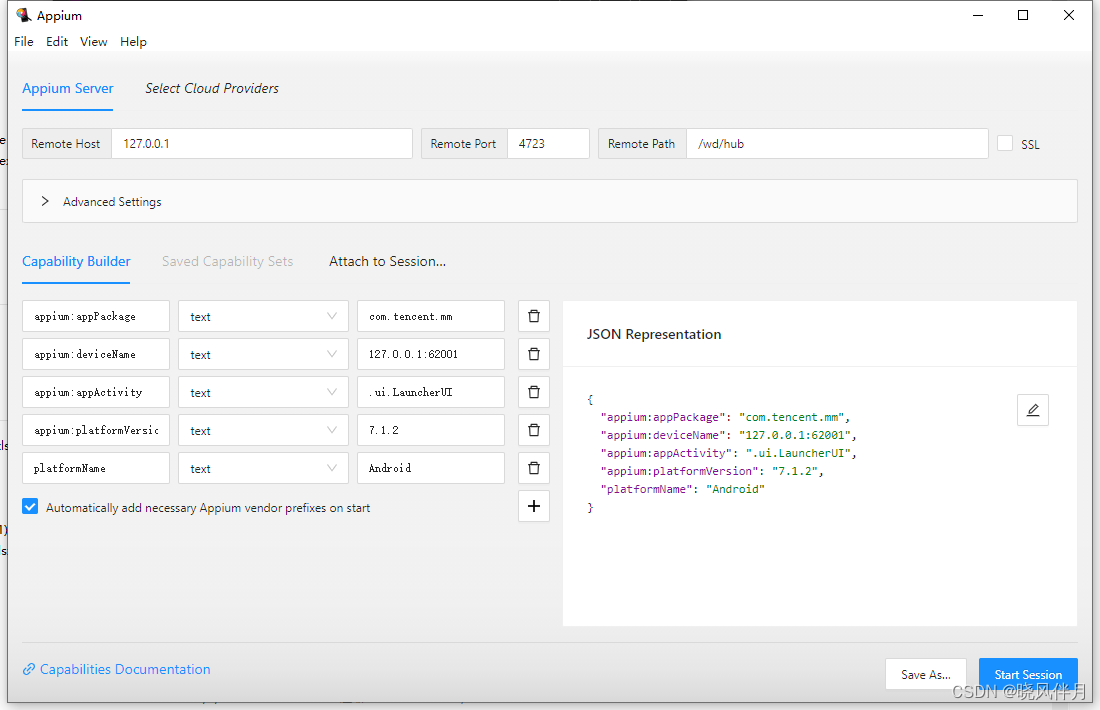
Task: Open type dropdown for platformName
Action: (263, 468)
